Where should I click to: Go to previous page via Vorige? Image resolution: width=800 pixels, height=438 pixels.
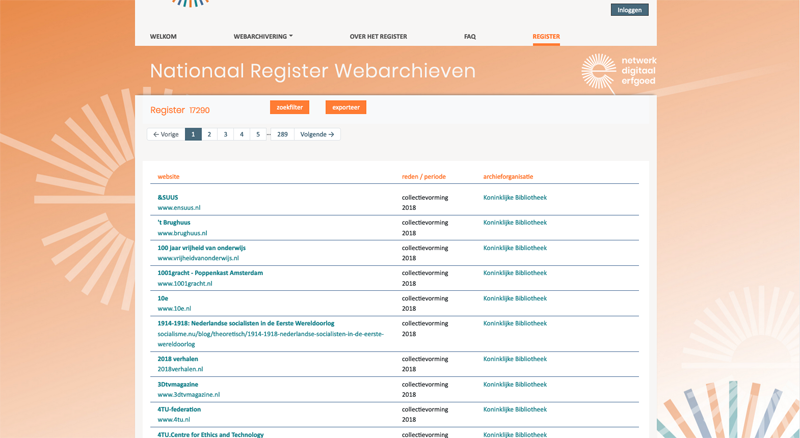(166, 134)
